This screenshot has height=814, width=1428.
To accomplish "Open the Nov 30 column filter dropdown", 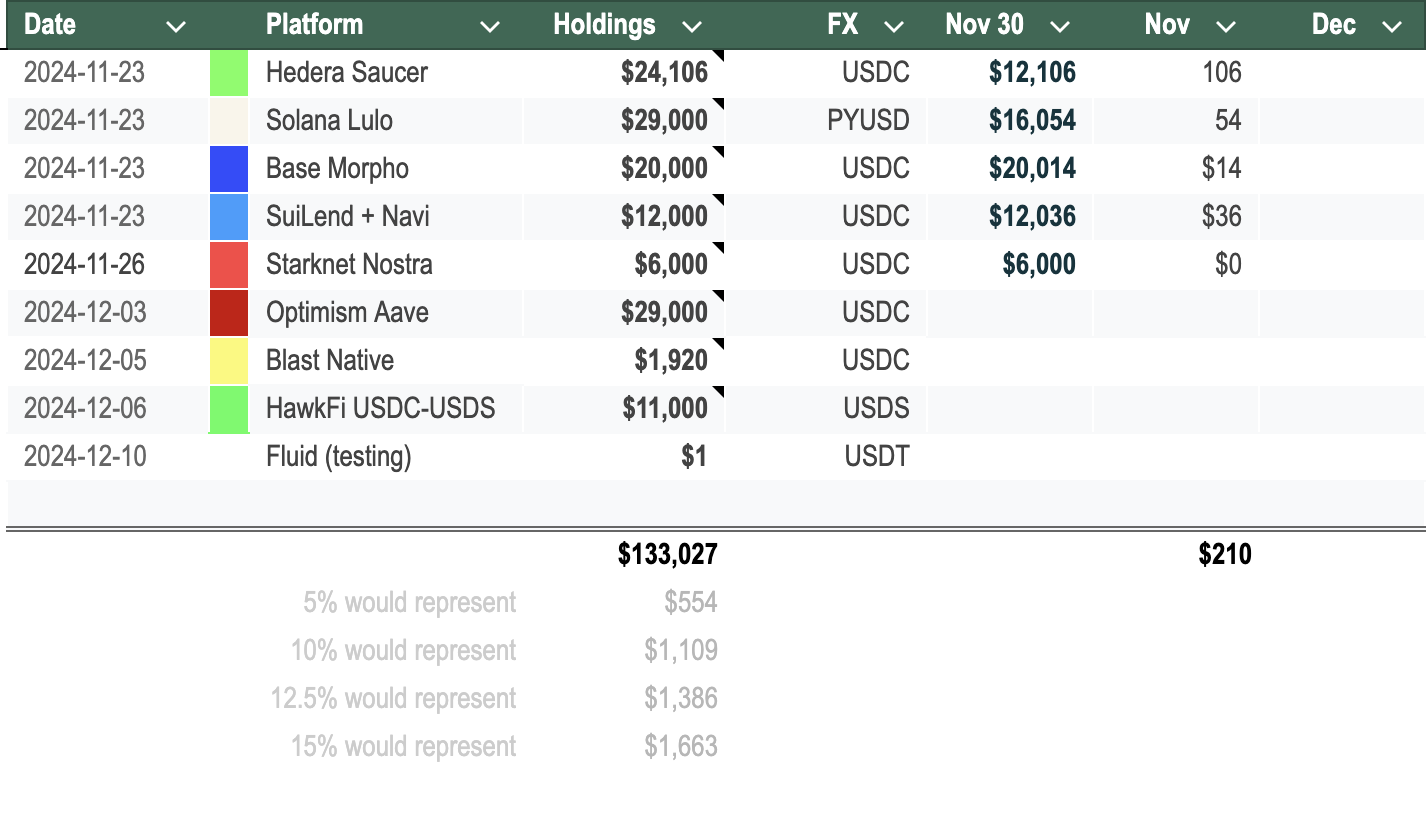I will (x=1060, y=27).
